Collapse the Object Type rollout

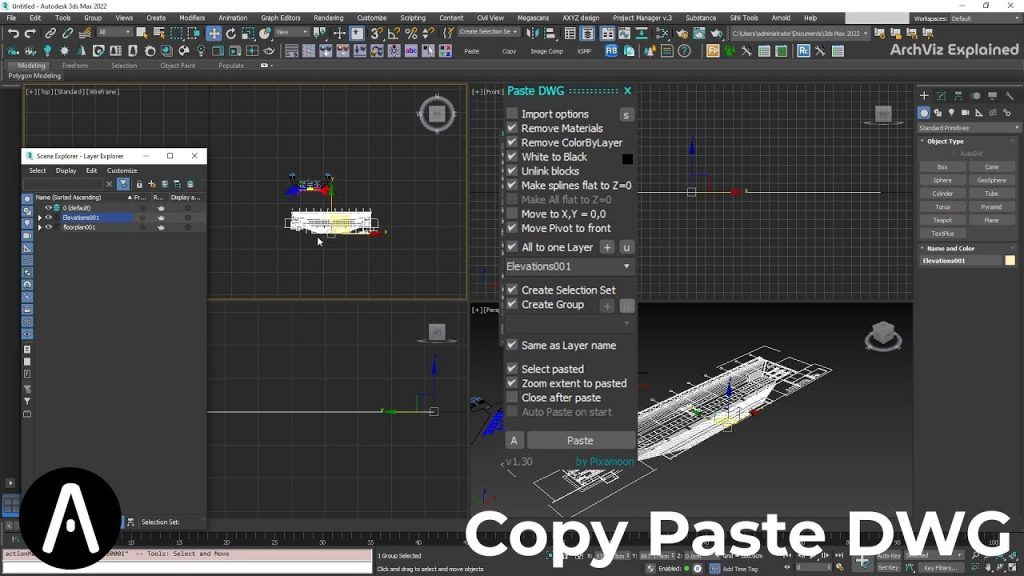pyautogui.click(x=944, y=141)
